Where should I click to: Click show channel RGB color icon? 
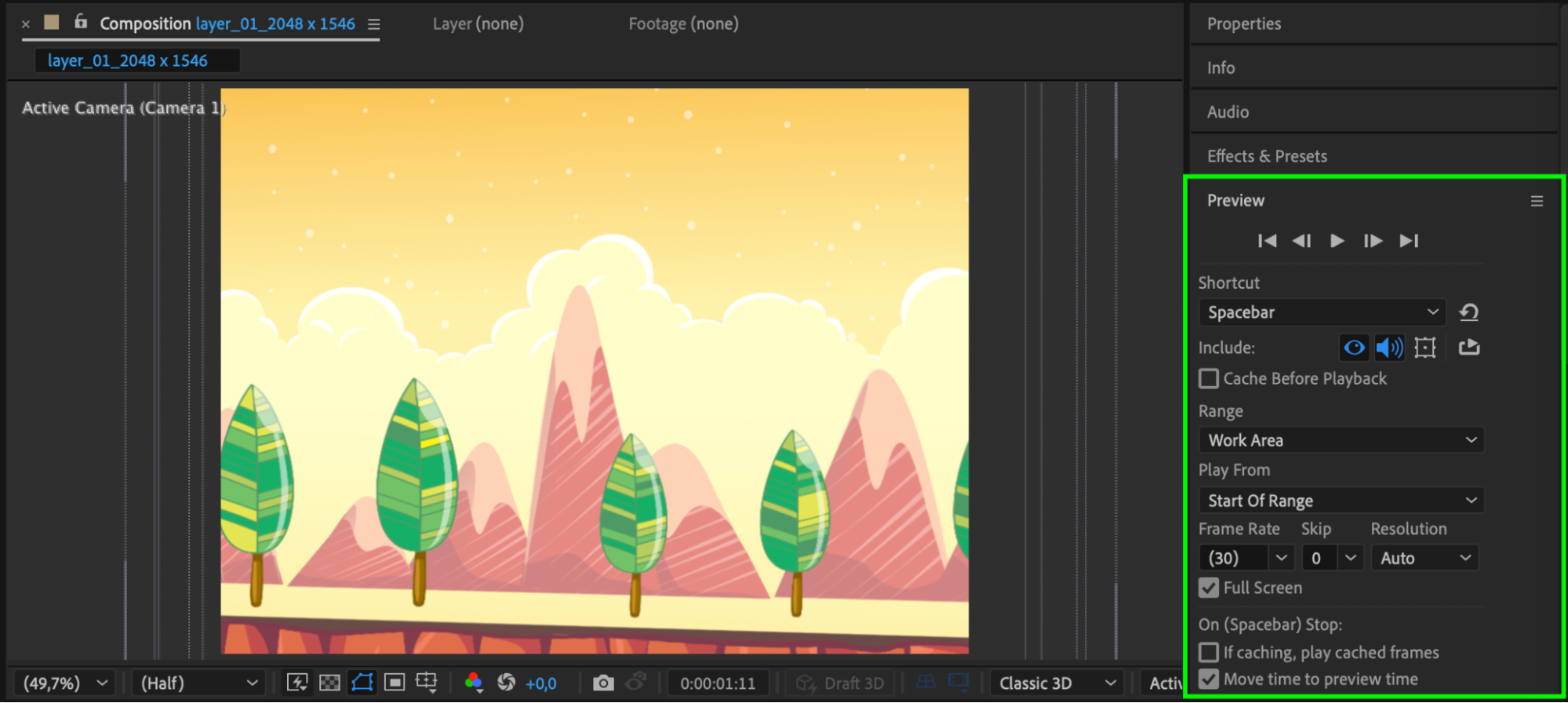point(473,683)
